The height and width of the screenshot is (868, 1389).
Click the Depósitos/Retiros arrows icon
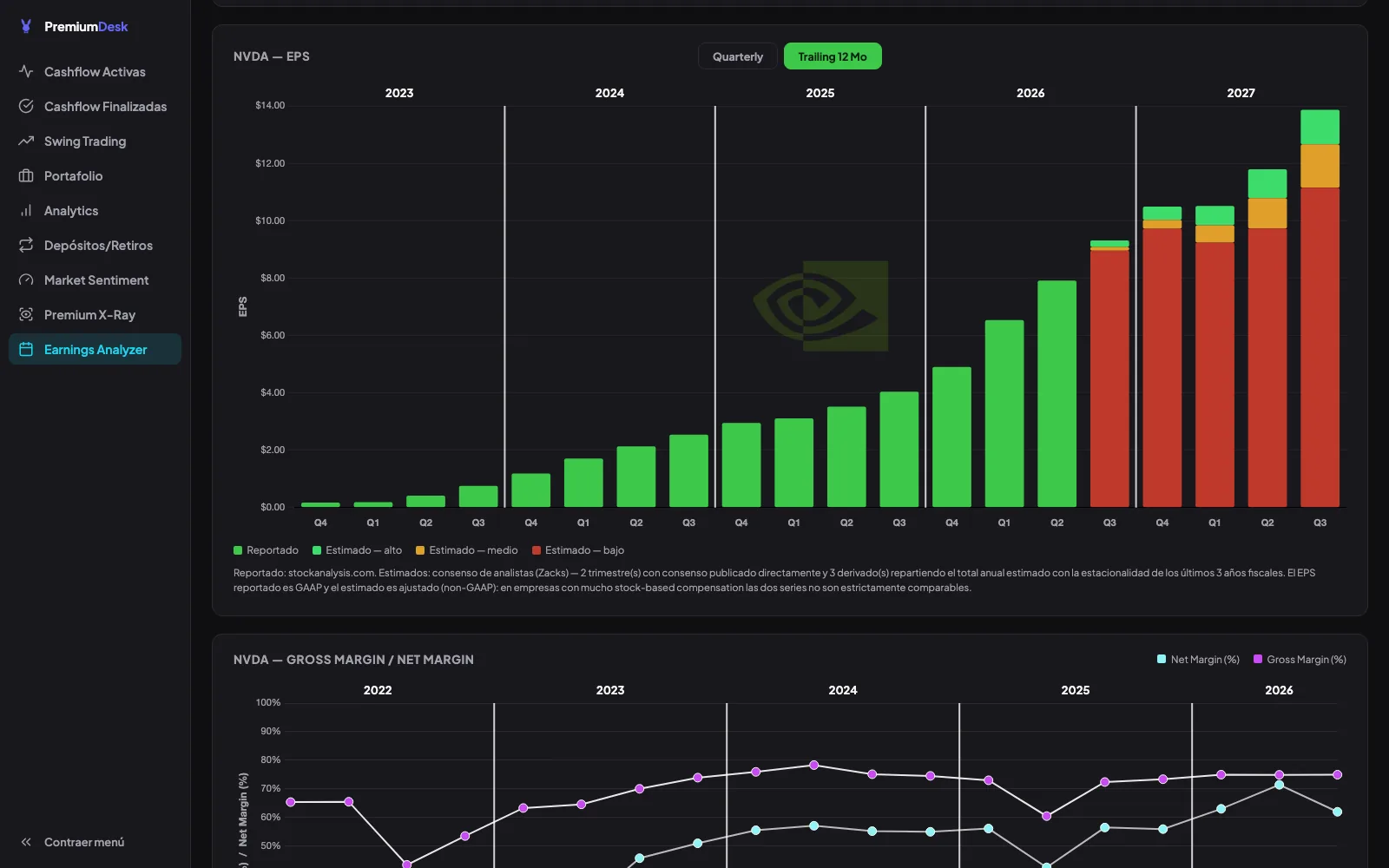[x=26, y=245]
